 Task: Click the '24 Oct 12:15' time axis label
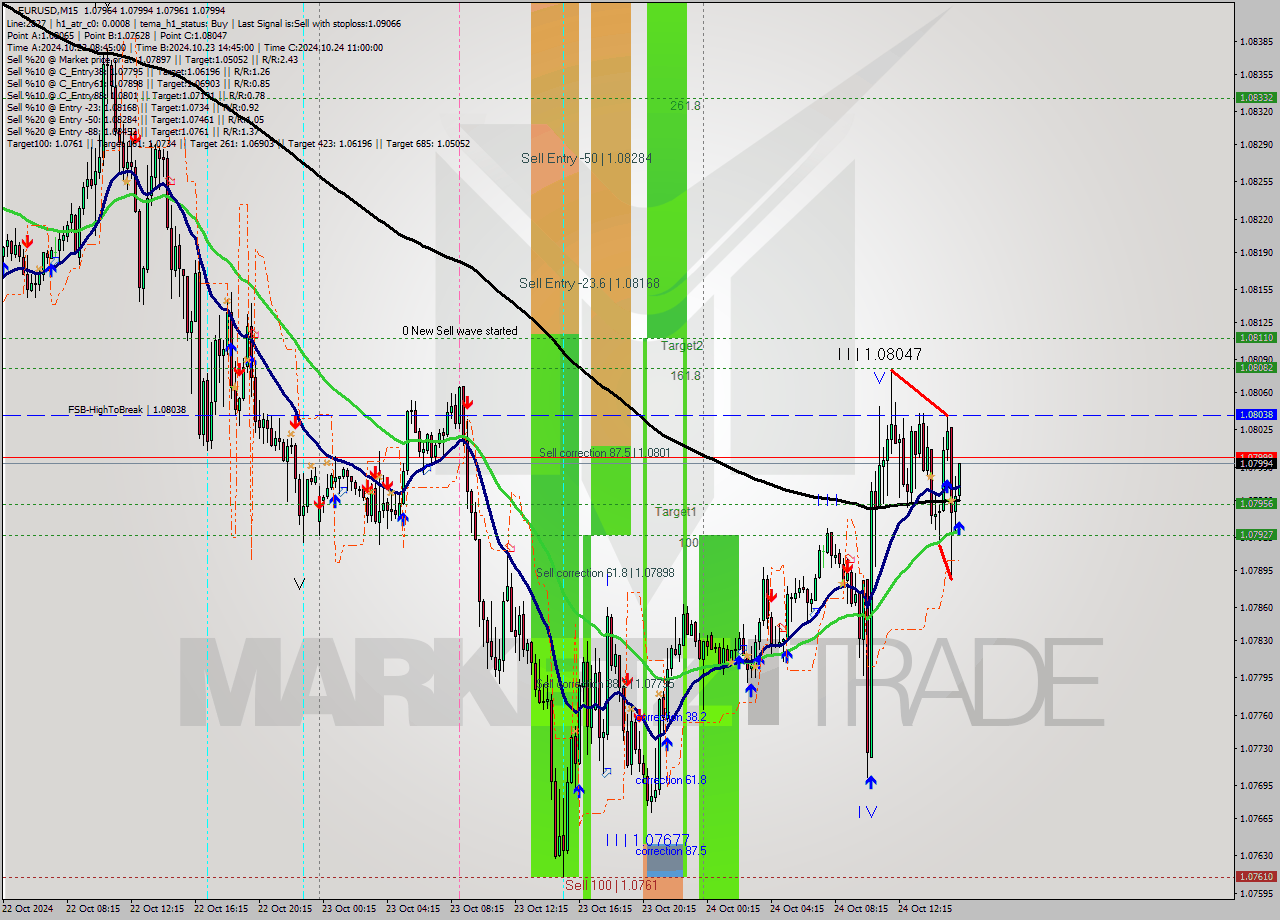tap(924, 909)
